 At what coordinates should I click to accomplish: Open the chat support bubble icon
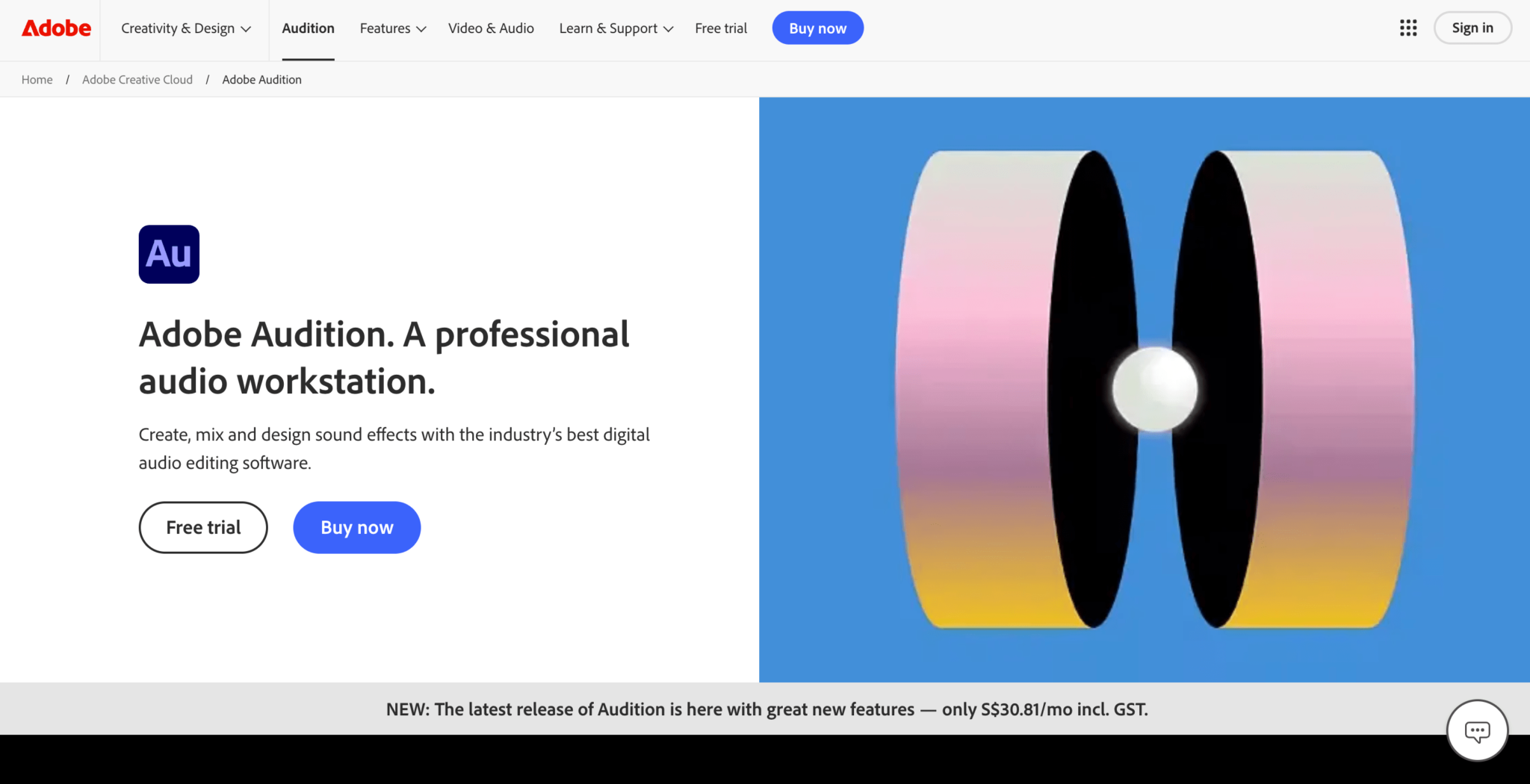[1476, 730]
